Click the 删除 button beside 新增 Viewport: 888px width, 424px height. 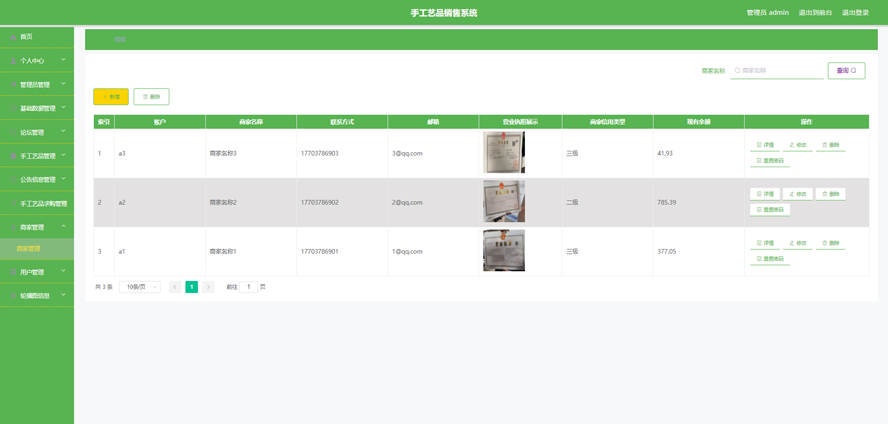tap(151, 97)
